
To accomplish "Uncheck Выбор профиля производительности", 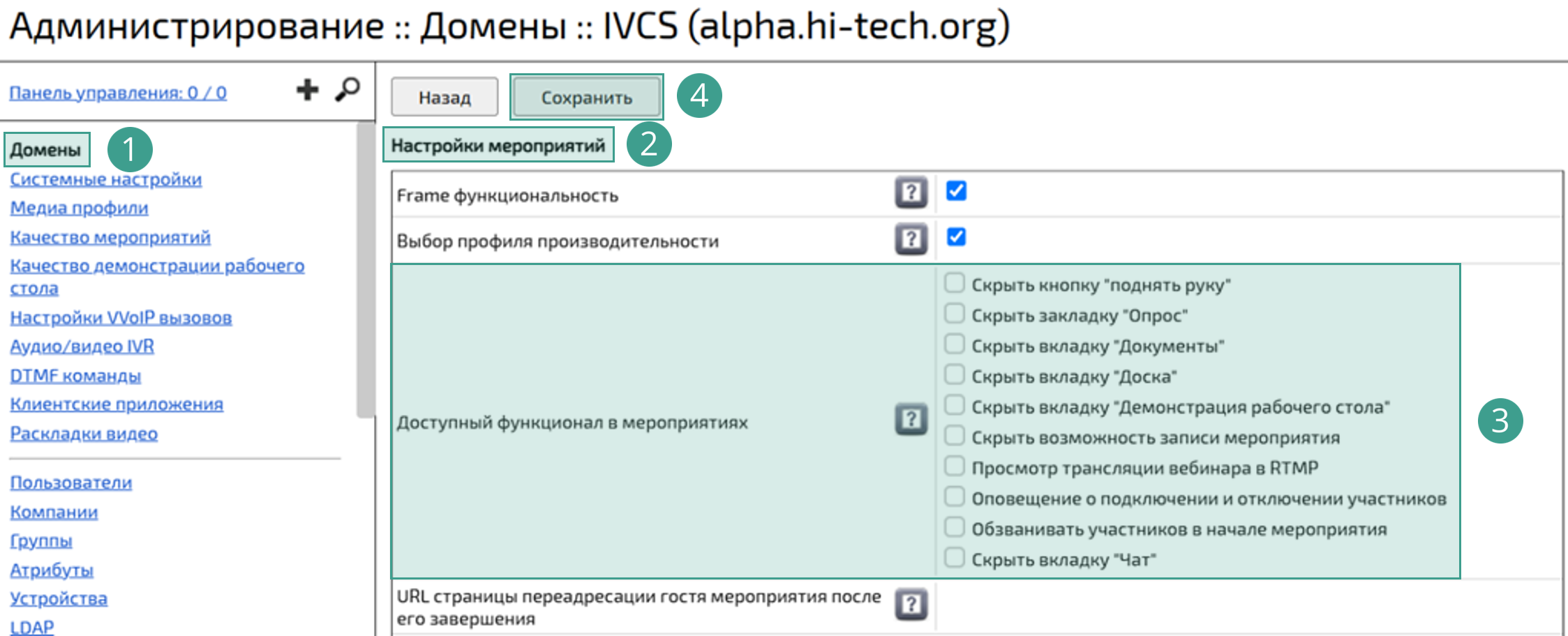I will tap(957, 237).
